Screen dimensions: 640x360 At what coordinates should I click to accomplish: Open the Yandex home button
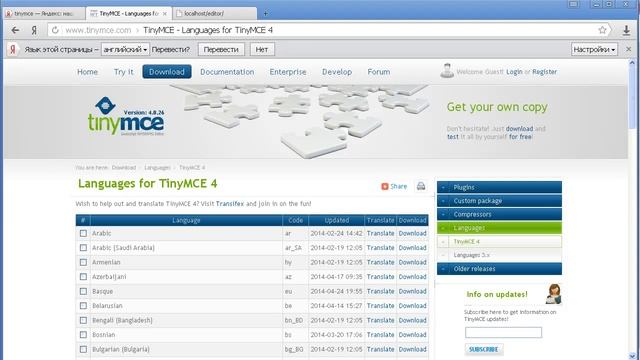pos(34,30)
